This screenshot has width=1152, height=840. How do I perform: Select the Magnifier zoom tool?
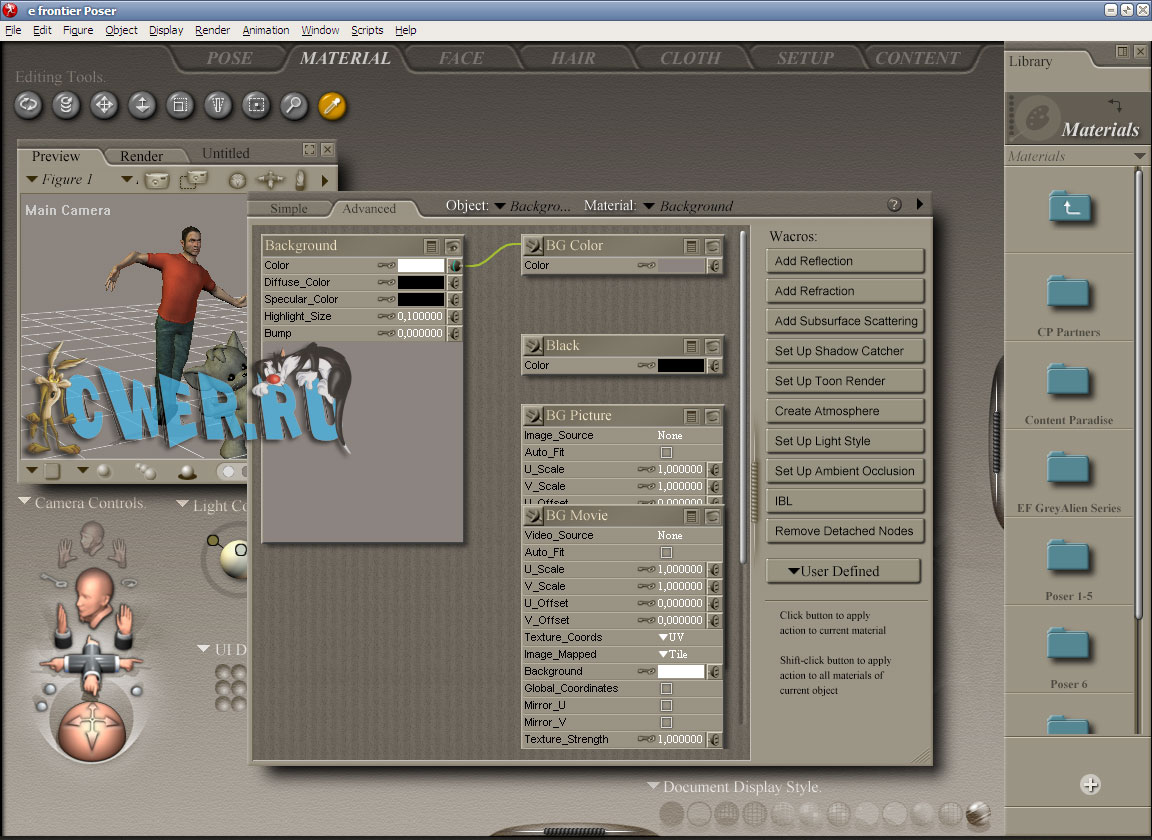coord(294,105)
